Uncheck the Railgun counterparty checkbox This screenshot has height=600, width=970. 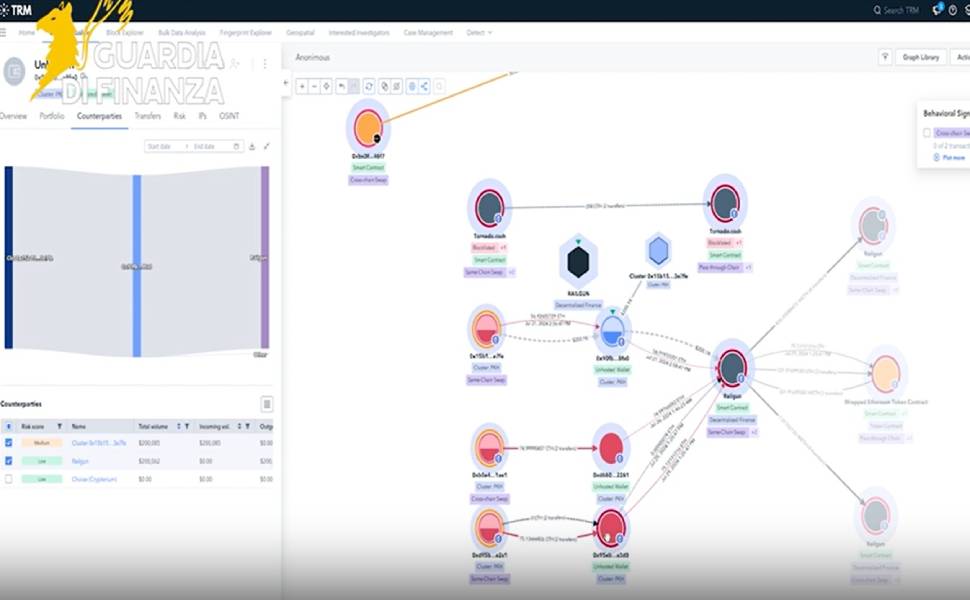[9, 461]
